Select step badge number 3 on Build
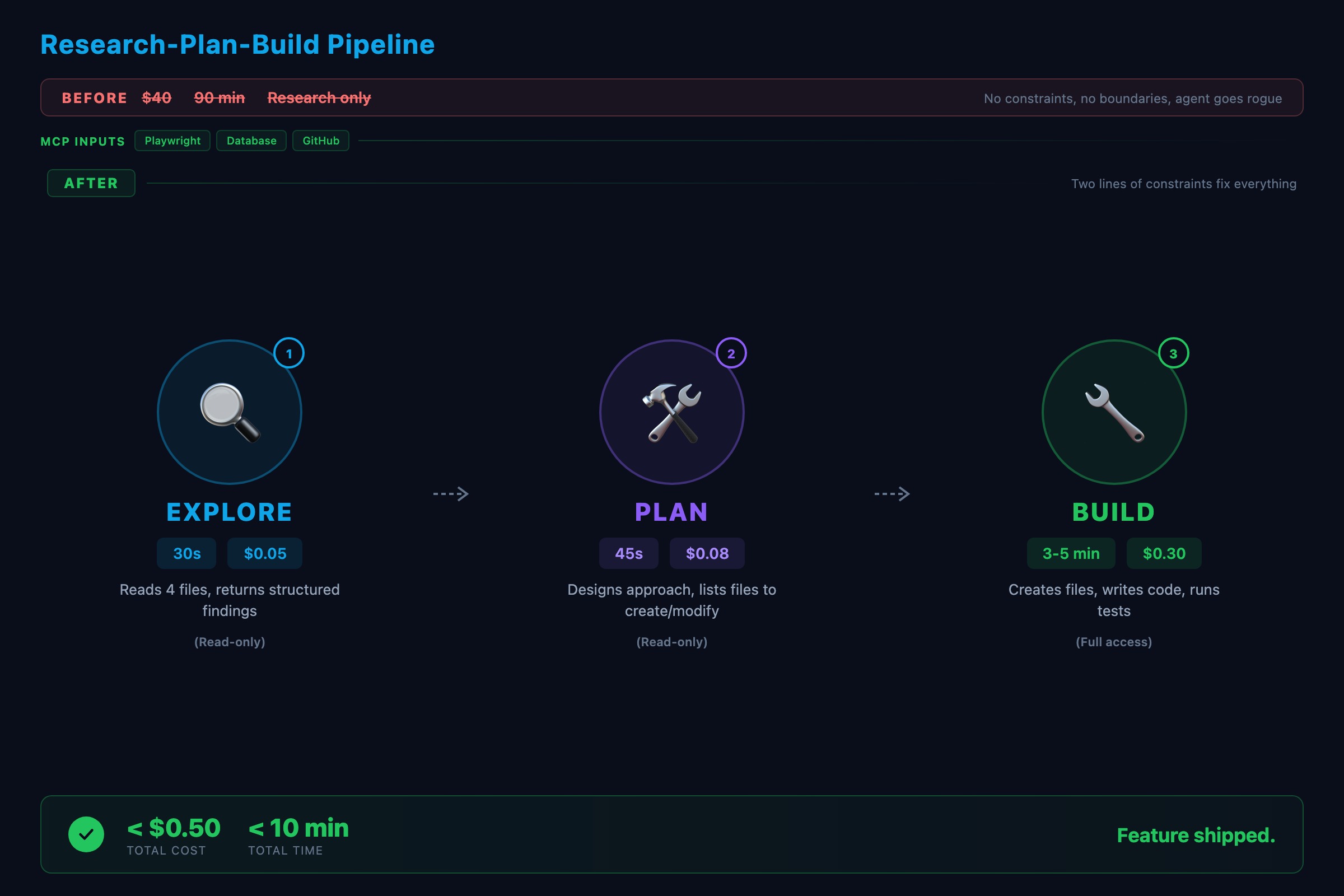 click(1173, 353)
